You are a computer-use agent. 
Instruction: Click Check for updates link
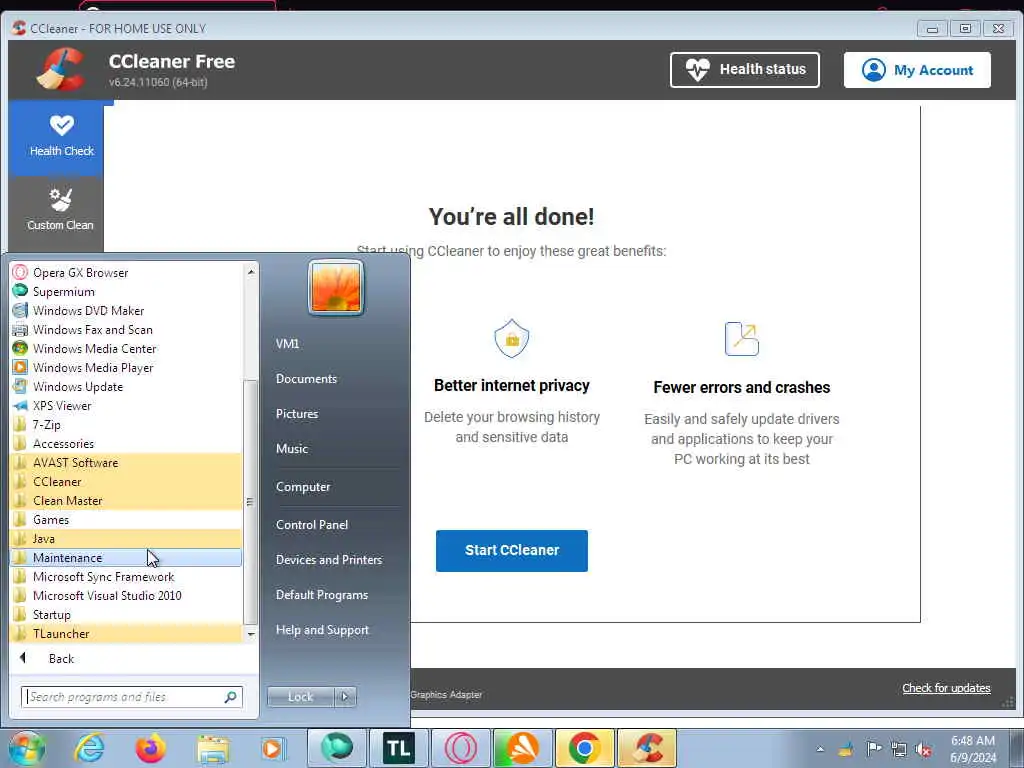[946, 688]
